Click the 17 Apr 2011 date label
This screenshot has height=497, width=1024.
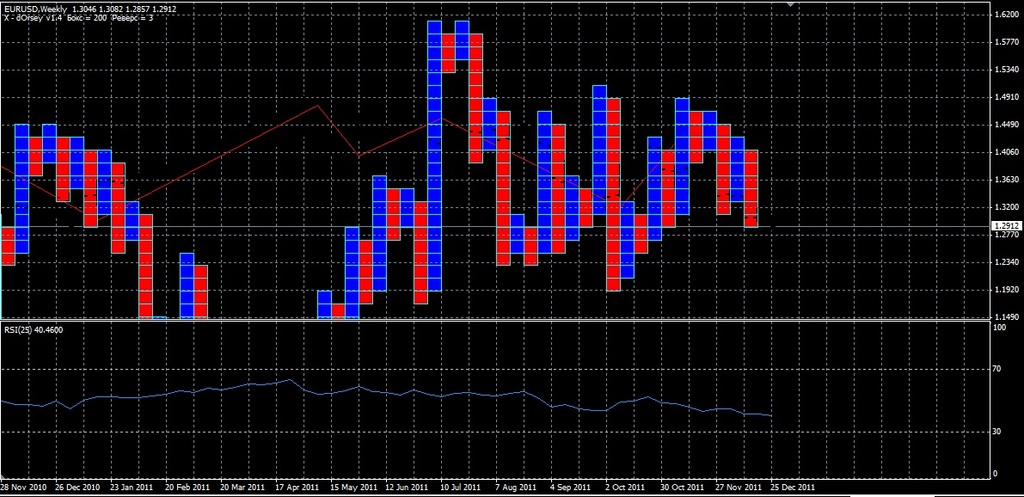[297, 487]
